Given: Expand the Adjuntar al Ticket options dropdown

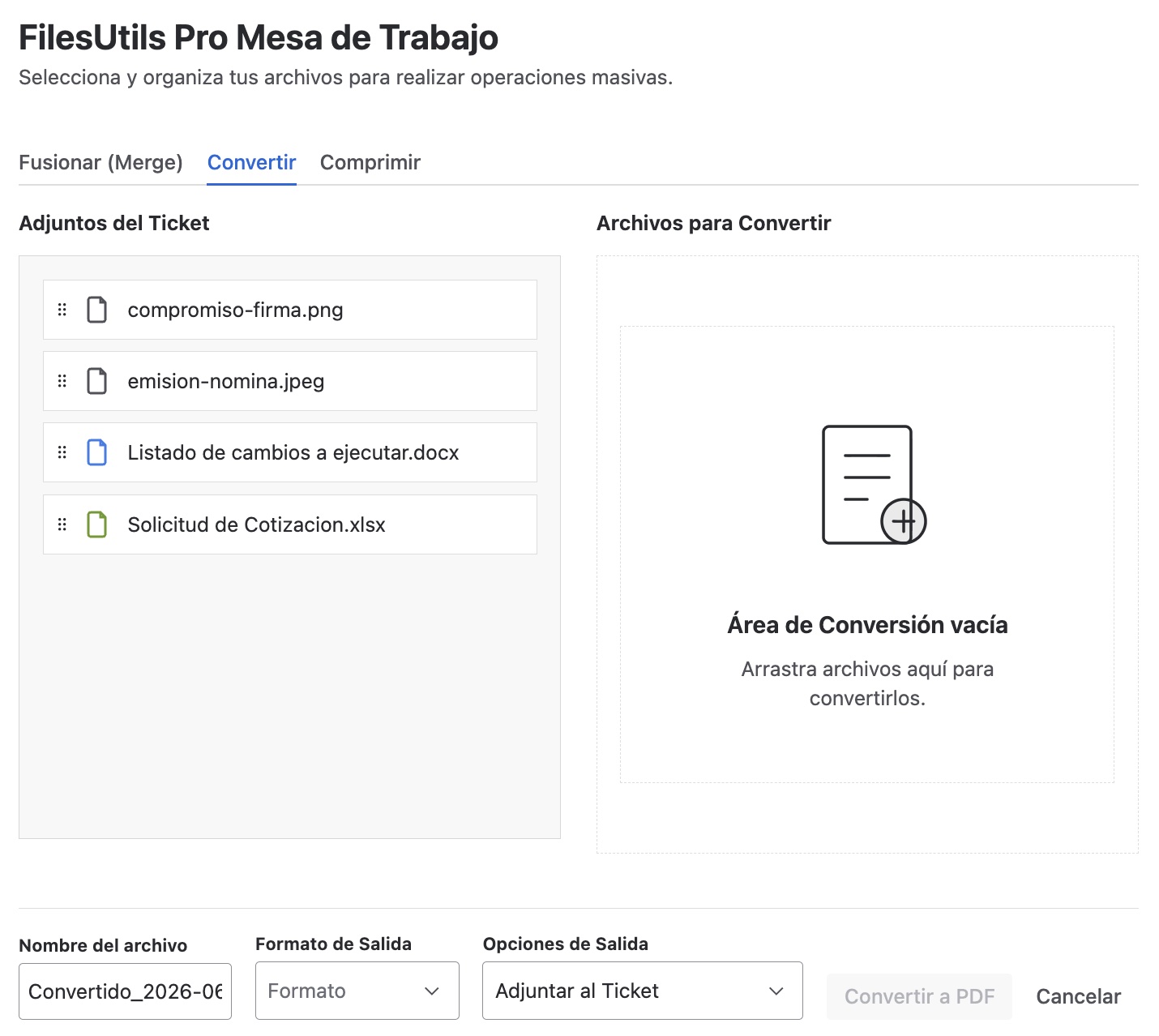Looking at the screenshot, I should coord(643,991).
